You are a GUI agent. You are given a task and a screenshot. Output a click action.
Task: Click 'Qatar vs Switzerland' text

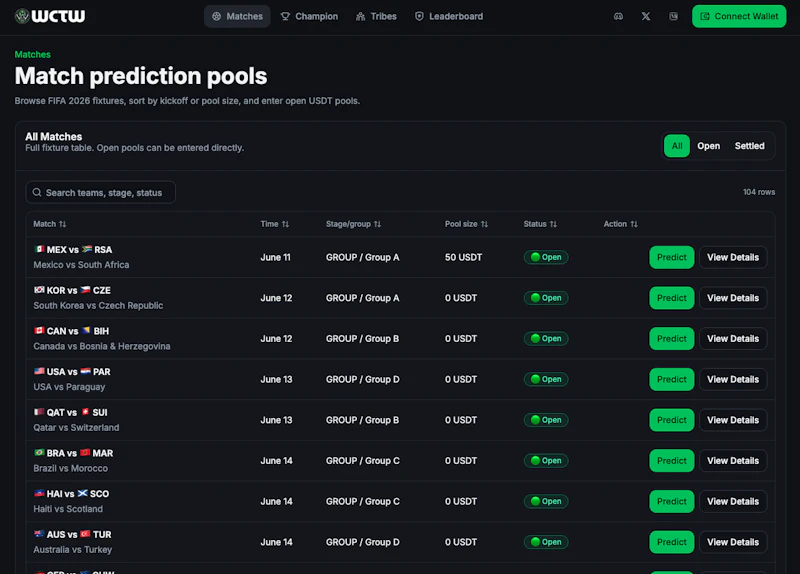(76, 428)
